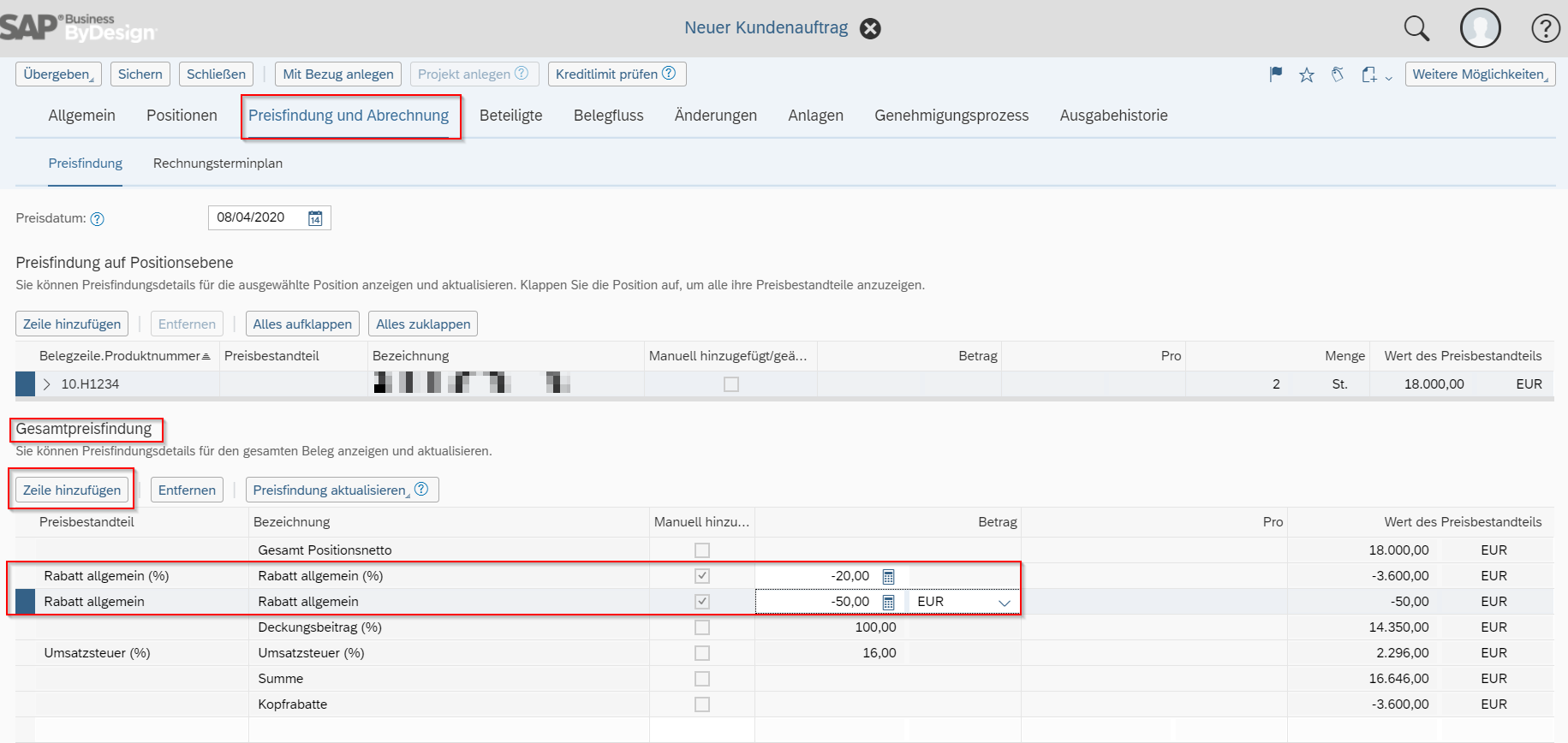1568x743 pixels.
Task: Click Zeile hinzufügen under Gesamtpreisfindung
Action: pos(72,490)
